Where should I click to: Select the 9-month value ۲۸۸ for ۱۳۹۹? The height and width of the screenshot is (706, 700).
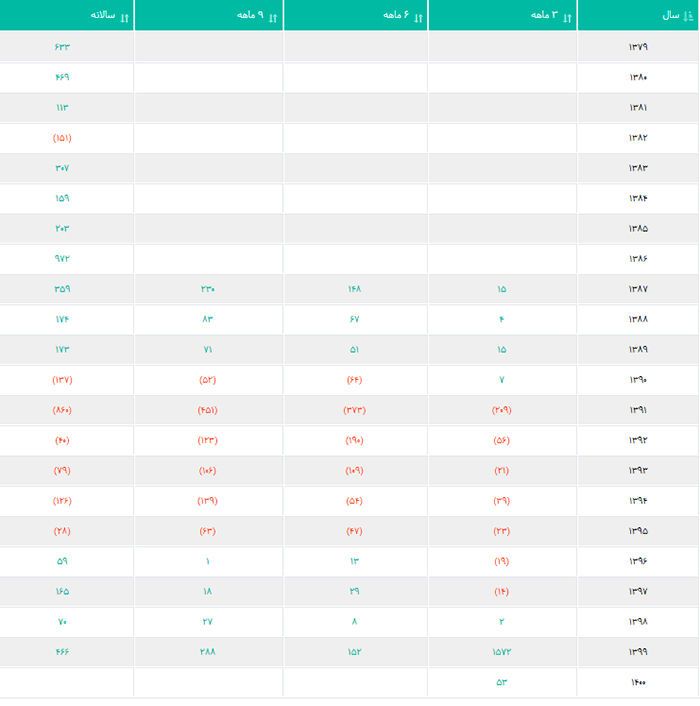pyautogui.click(x=208, y=652)
